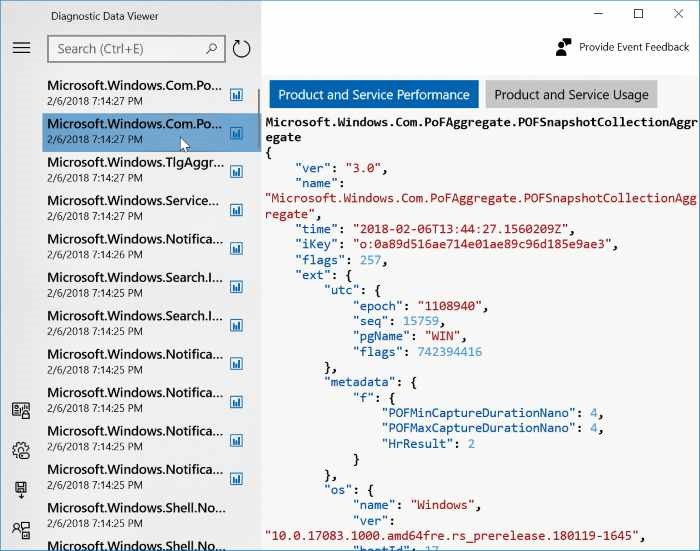
Task: Click the magnifier icon in the search box
Action: tap(212, 48)
